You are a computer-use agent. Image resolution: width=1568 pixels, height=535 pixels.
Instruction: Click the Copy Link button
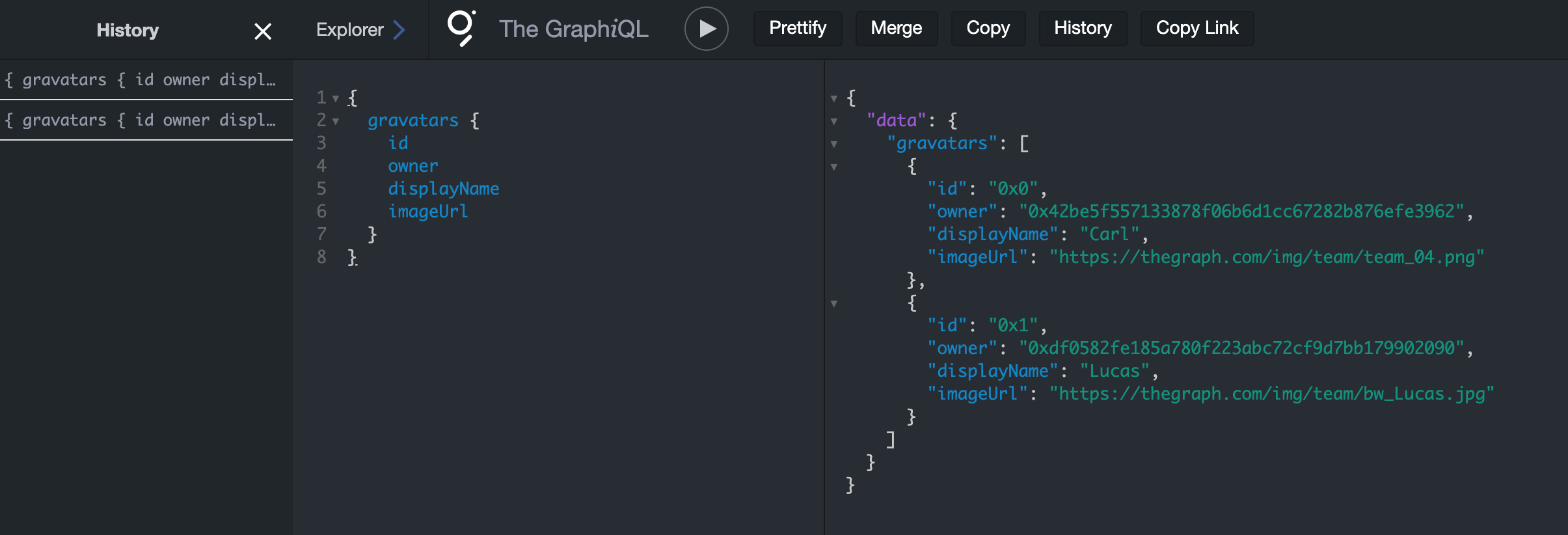tap(1196, 28)
